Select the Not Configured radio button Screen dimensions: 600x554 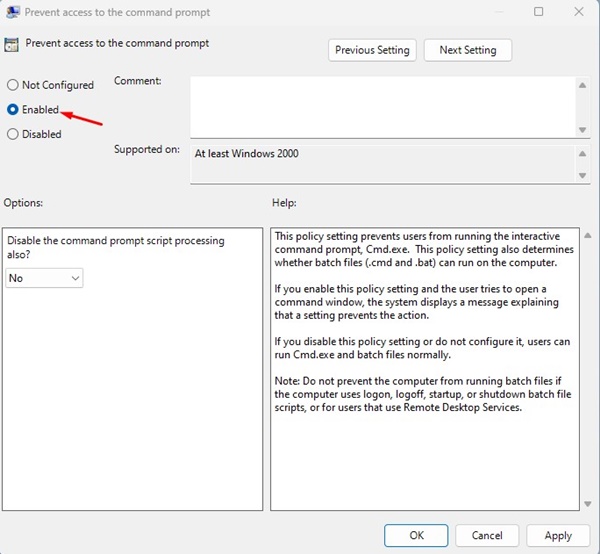tap(13, 85)
